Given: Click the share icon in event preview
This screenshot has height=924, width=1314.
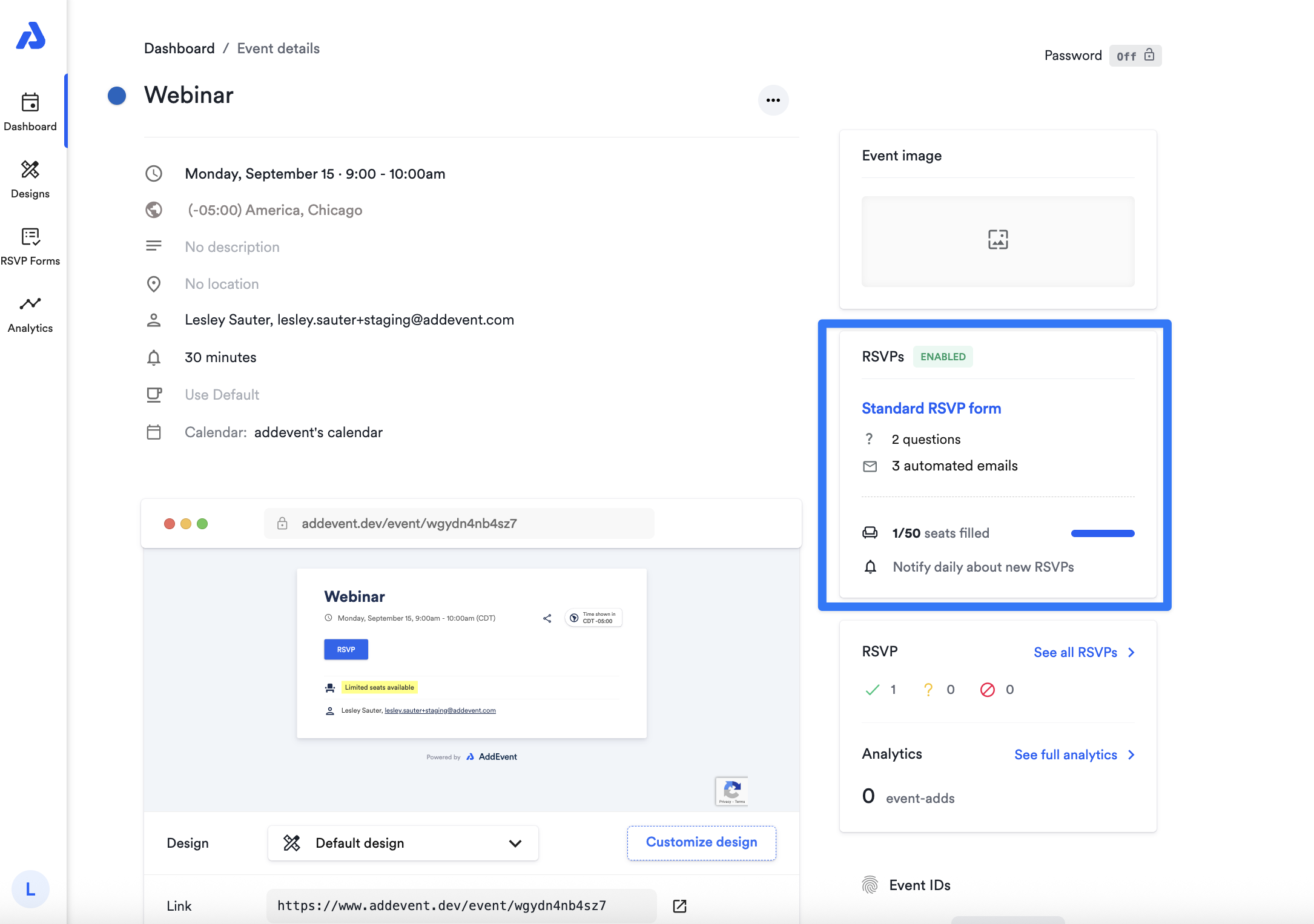Looking at the screenshot, I should coord(547,618).
